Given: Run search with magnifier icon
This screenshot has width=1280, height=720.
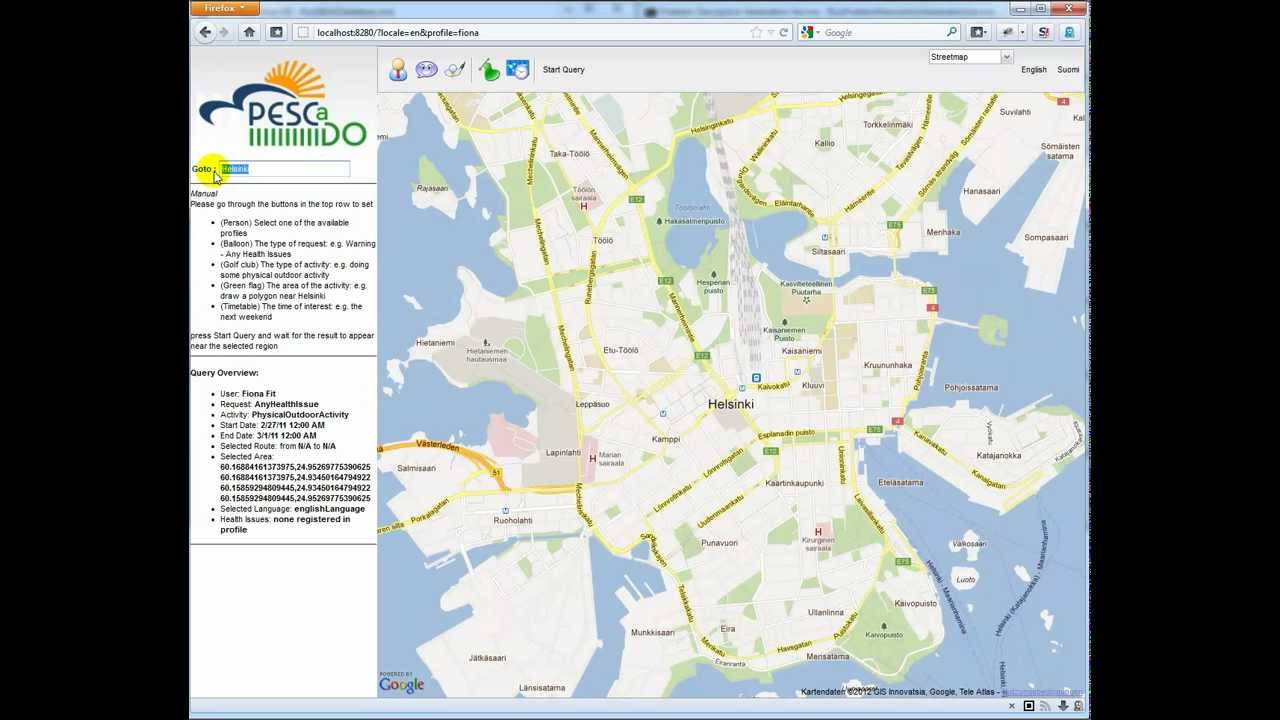Looking at the screenshot, I should click(x=952, y=32).
